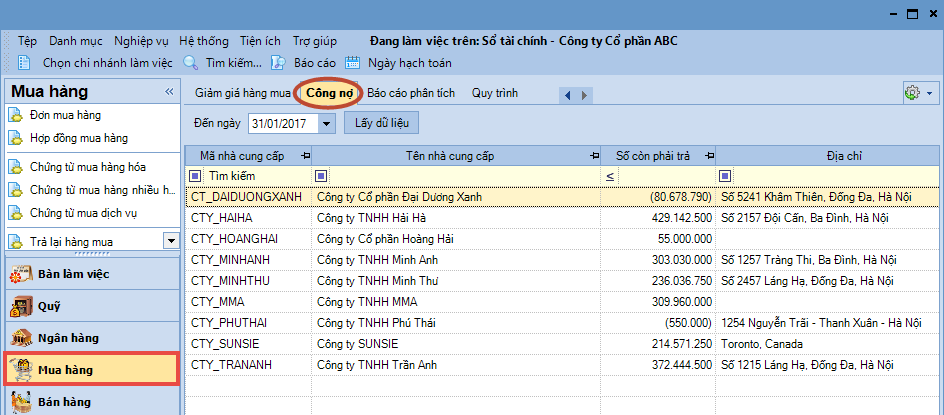Screen dimensions: 944x415
Task: Open the Bán hàng module in the sidebar
Action: click(x=92, y=402)
